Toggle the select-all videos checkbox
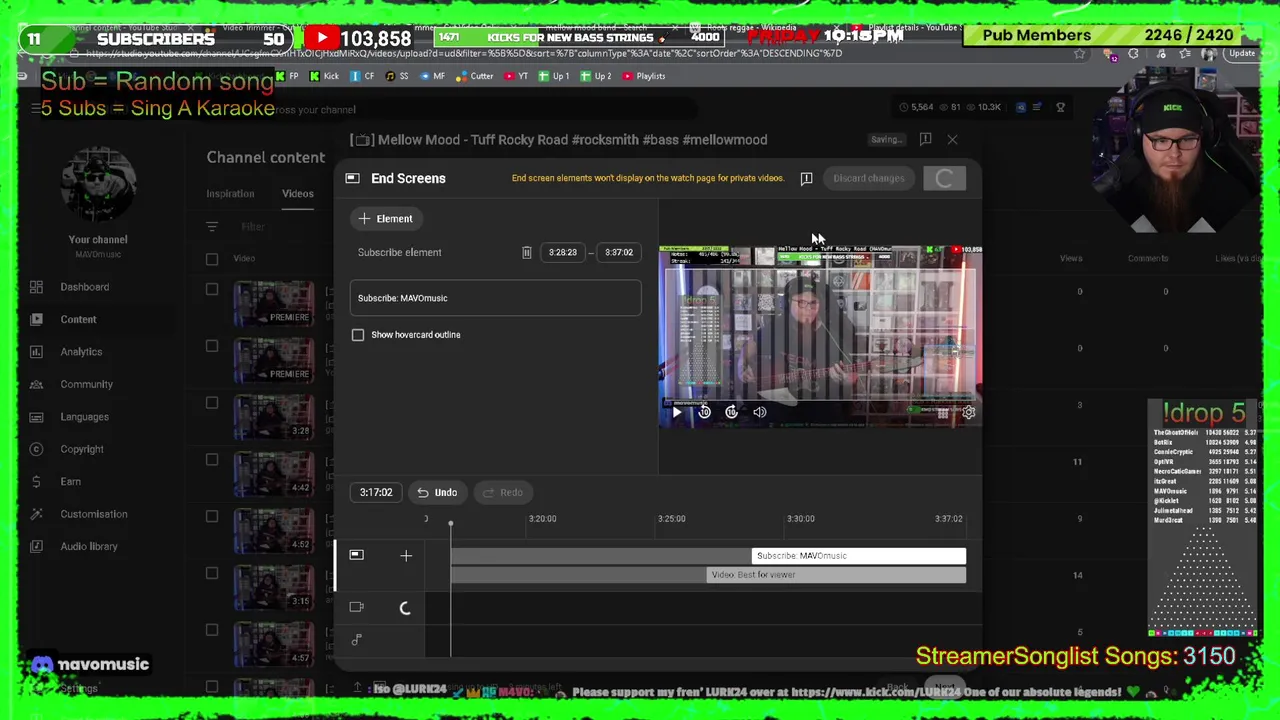Viewport: 1280px width, 720px height. 212,259
